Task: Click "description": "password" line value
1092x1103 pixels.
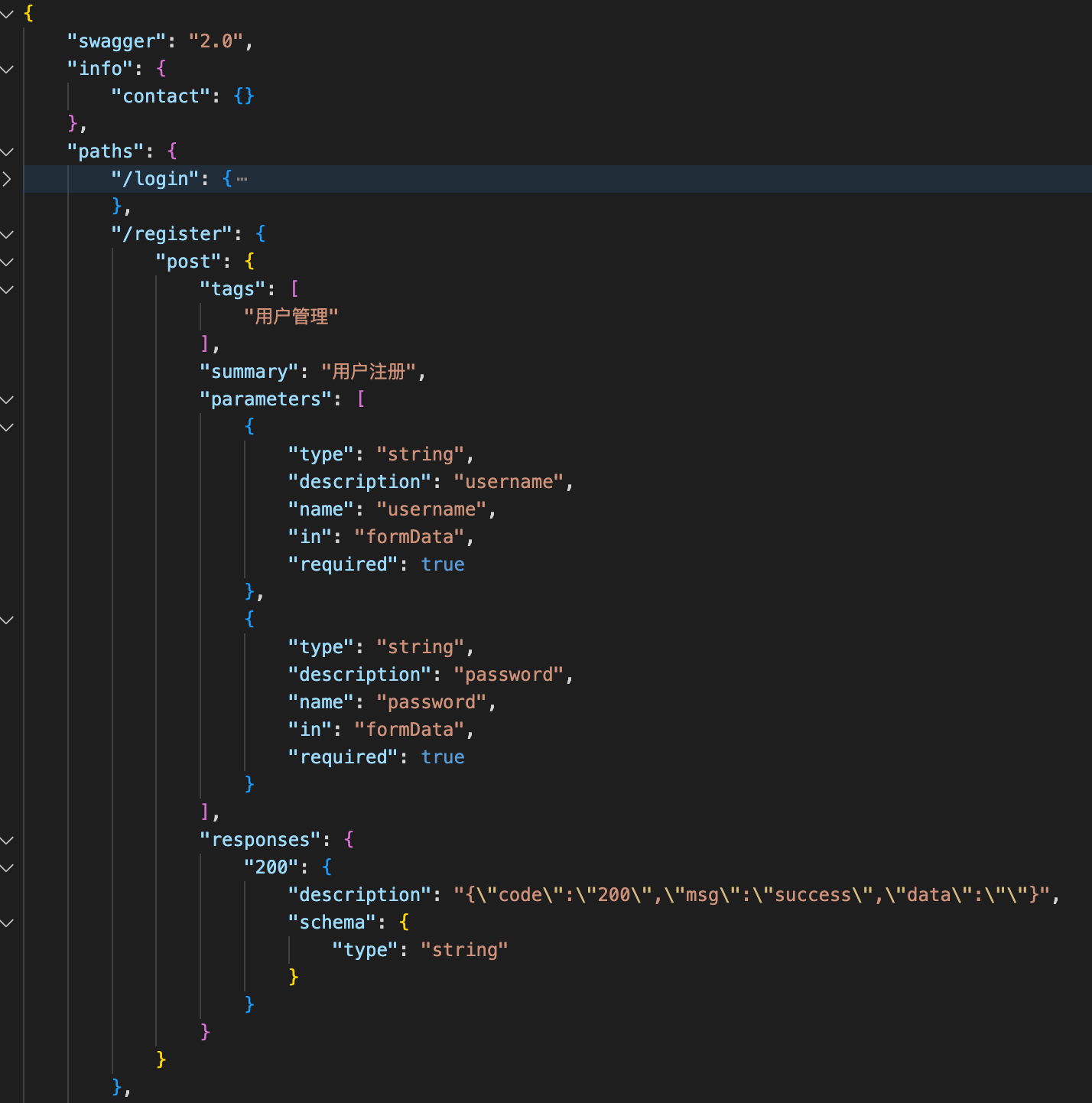Action: click(509, 675)
